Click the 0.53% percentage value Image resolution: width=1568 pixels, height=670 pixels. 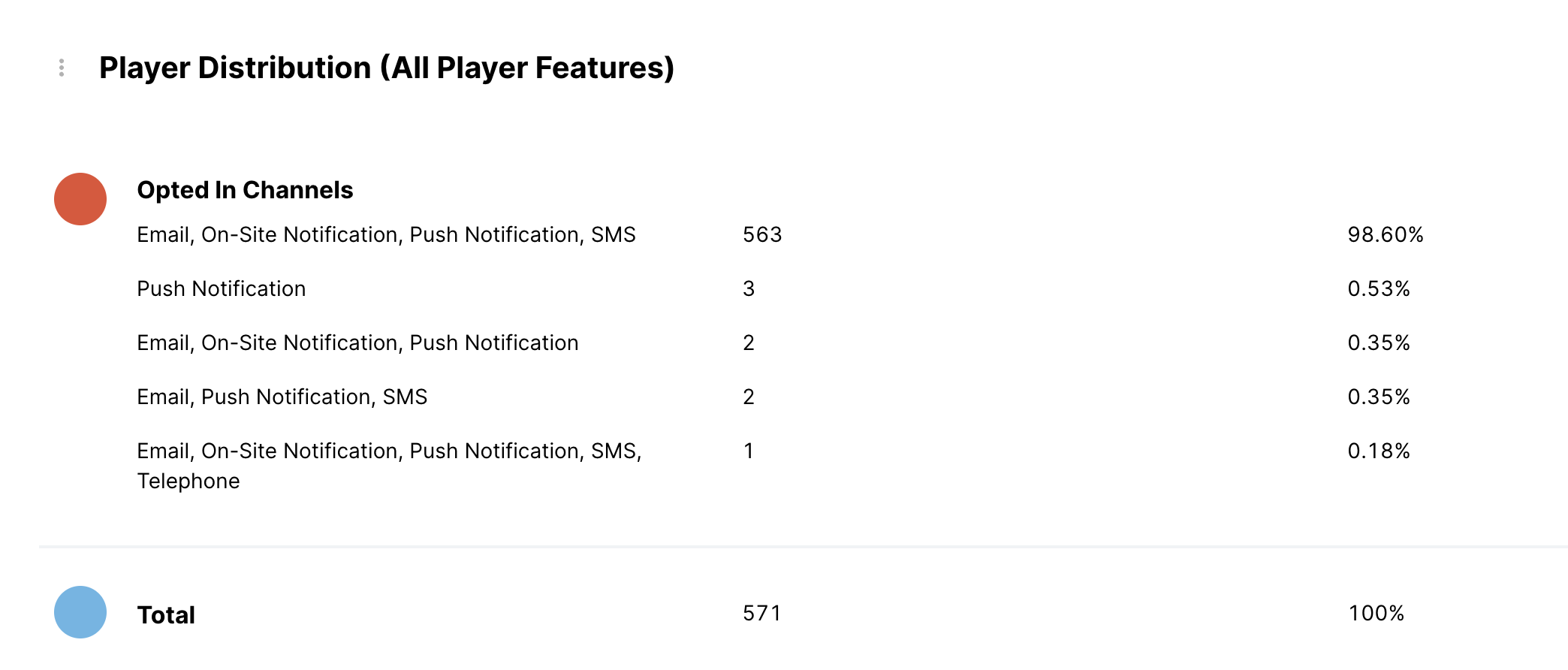1378,289
